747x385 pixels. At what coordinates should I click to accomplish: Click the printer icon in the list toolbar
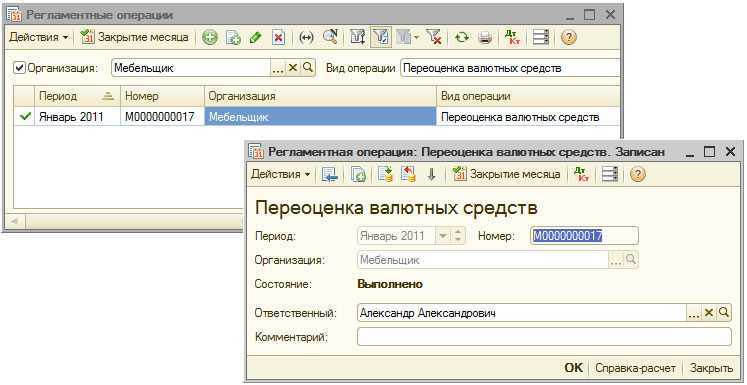(485, 38)
